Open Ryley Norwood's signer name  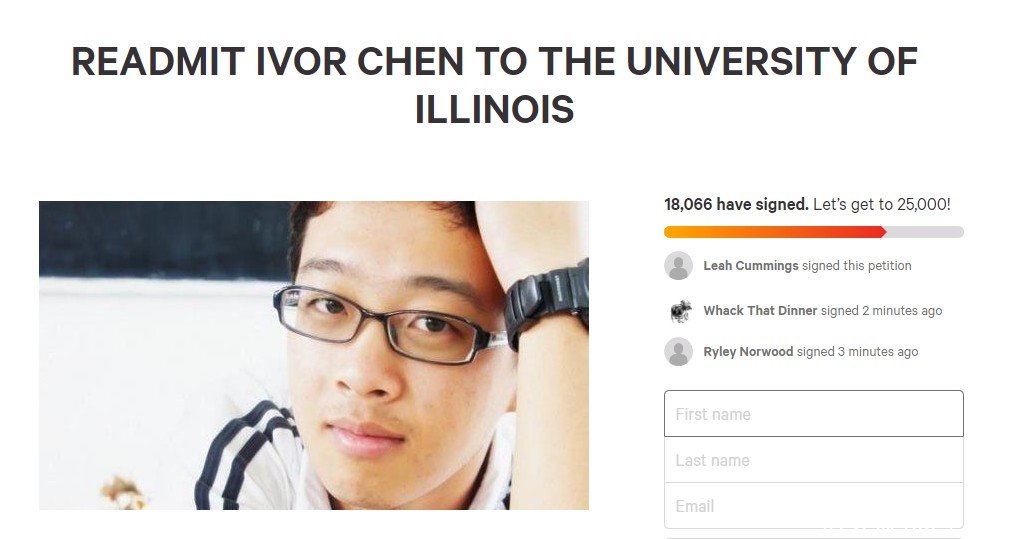[748, 351]
